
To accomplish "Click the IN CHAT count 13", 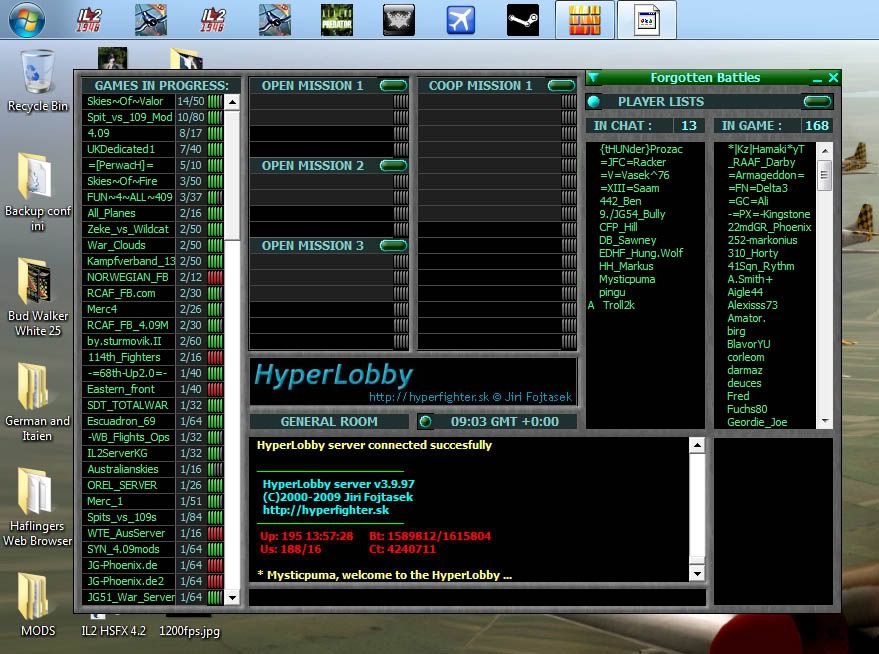I will pos(688,126).
